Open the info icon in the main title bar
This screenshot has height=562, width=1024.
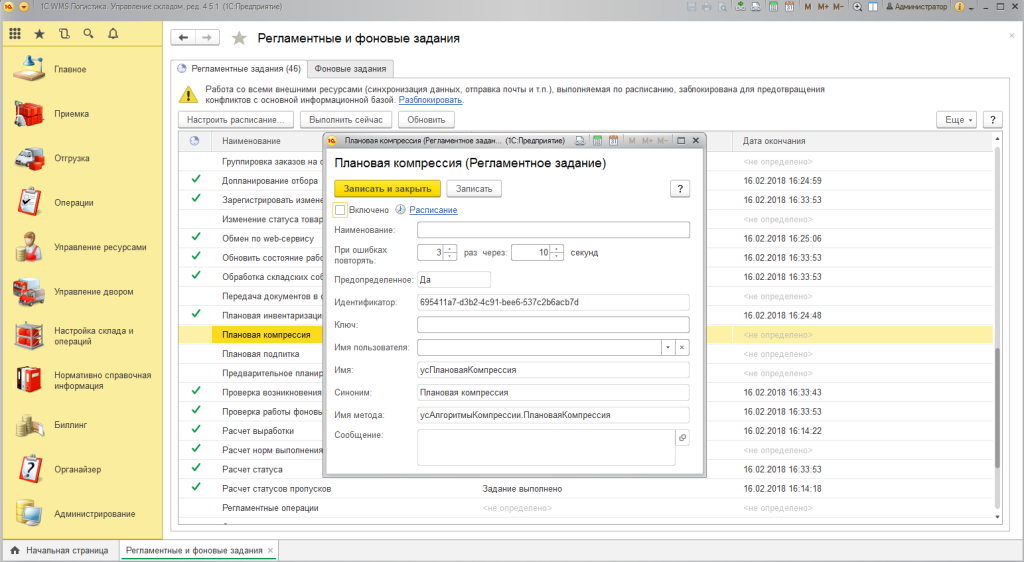pyautogui.click(x=959, y=7)
